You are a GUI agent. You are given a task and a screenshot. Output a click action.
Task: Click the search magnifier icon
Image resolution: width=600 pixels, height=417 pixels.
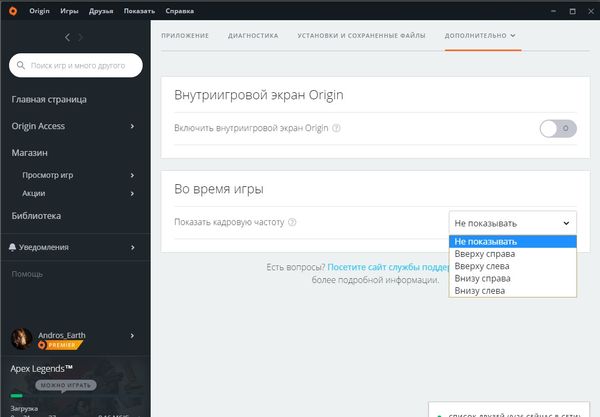pyautogui.click(x=21, y=65)
